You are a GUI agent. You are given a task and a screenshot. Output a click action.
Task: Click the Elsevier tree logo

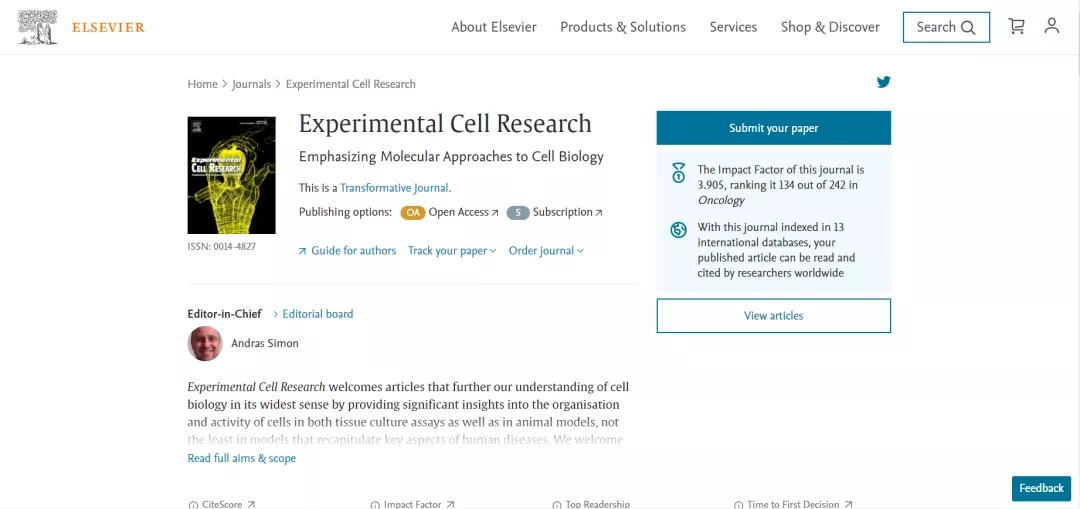(38, 27)
